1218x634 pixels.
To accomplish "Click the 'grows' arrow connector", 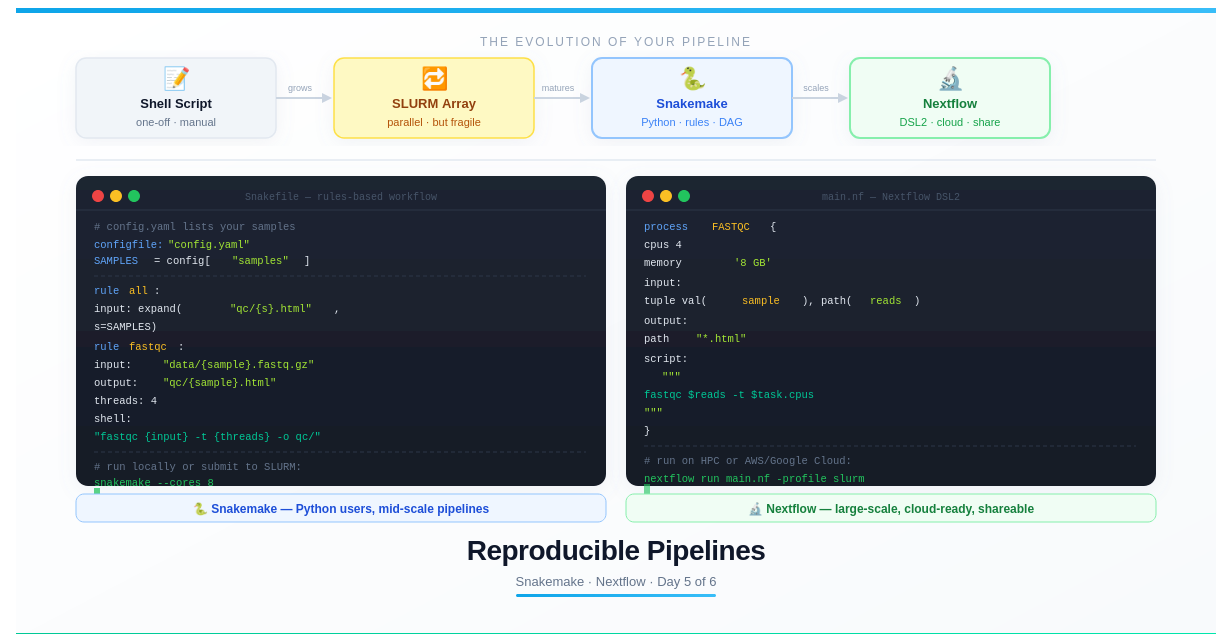I will [304, 98].
